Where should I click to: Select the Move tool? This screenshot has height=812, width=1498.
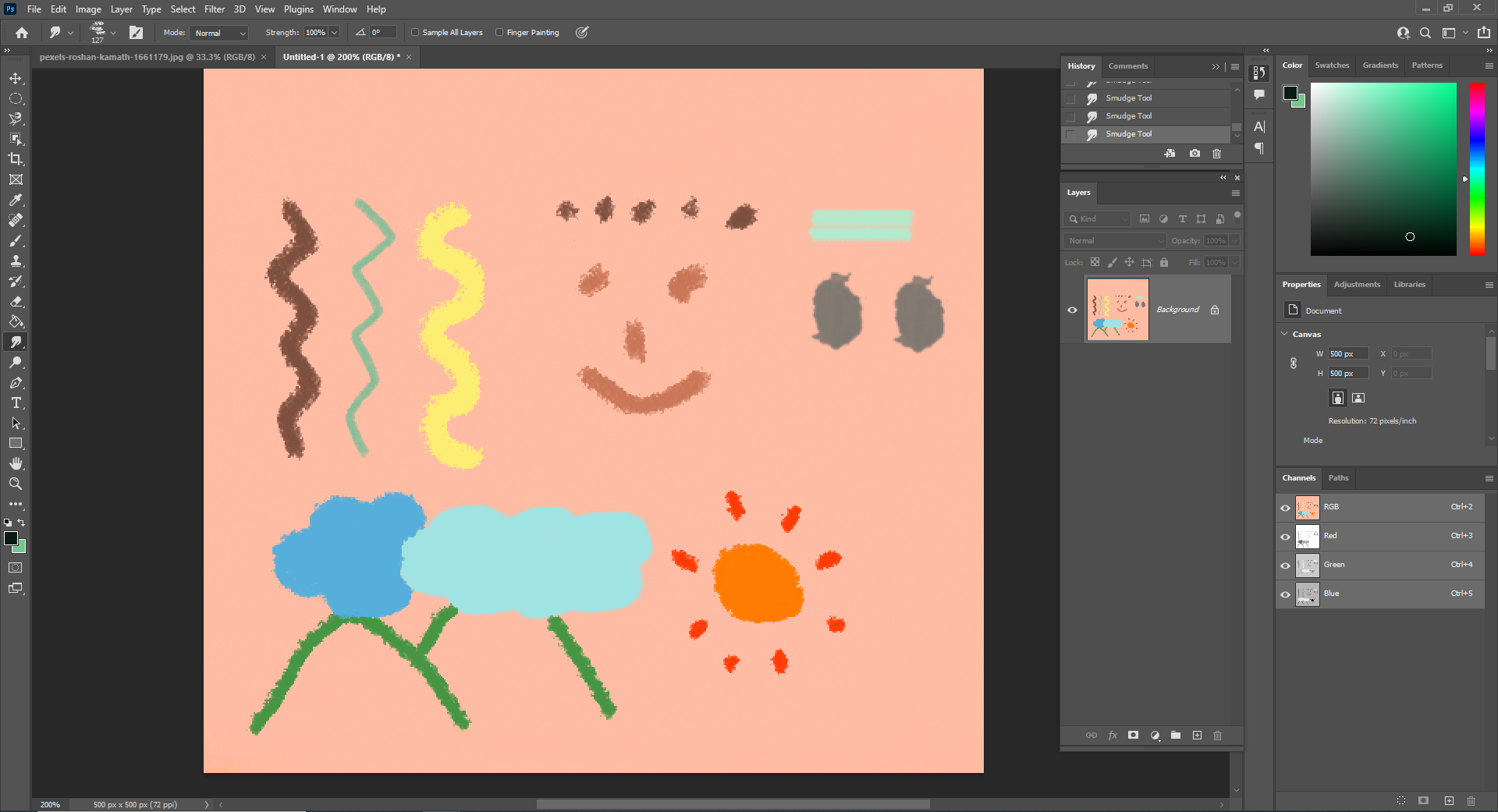point(16,79)
